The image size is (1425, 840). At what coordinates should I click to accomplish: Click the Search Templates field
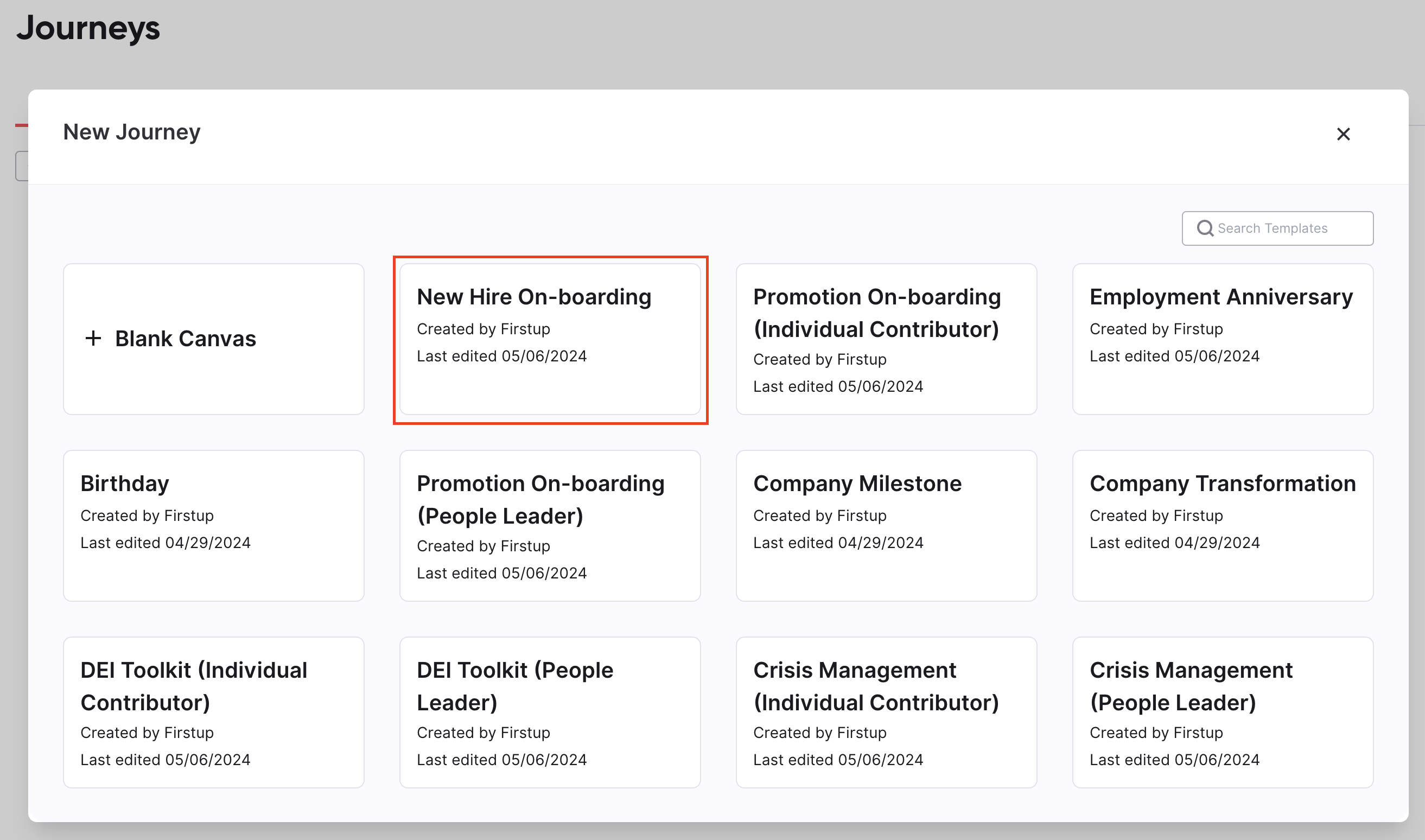click(x=1277, y=228)
